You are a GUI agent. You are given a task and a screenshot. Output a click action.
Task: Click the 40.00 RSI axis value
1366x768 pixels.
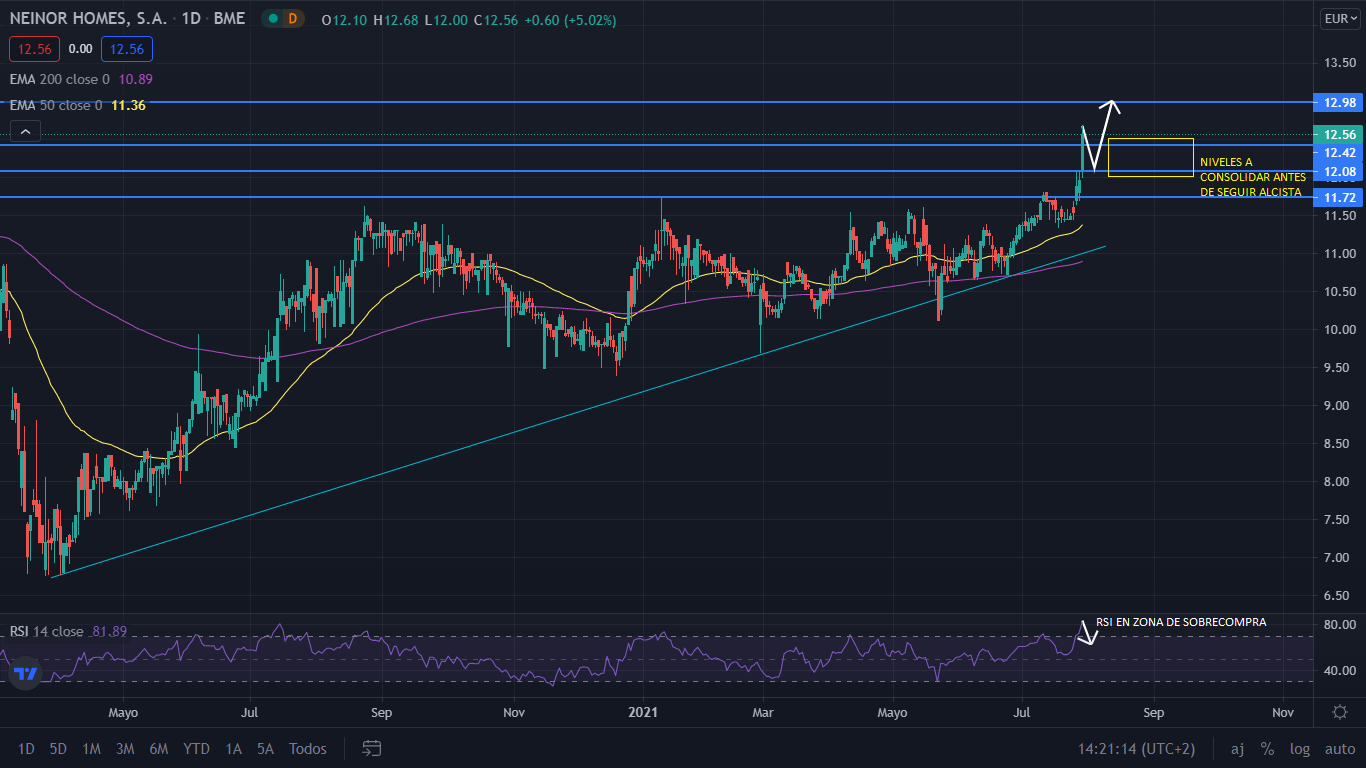point(1339,671)
